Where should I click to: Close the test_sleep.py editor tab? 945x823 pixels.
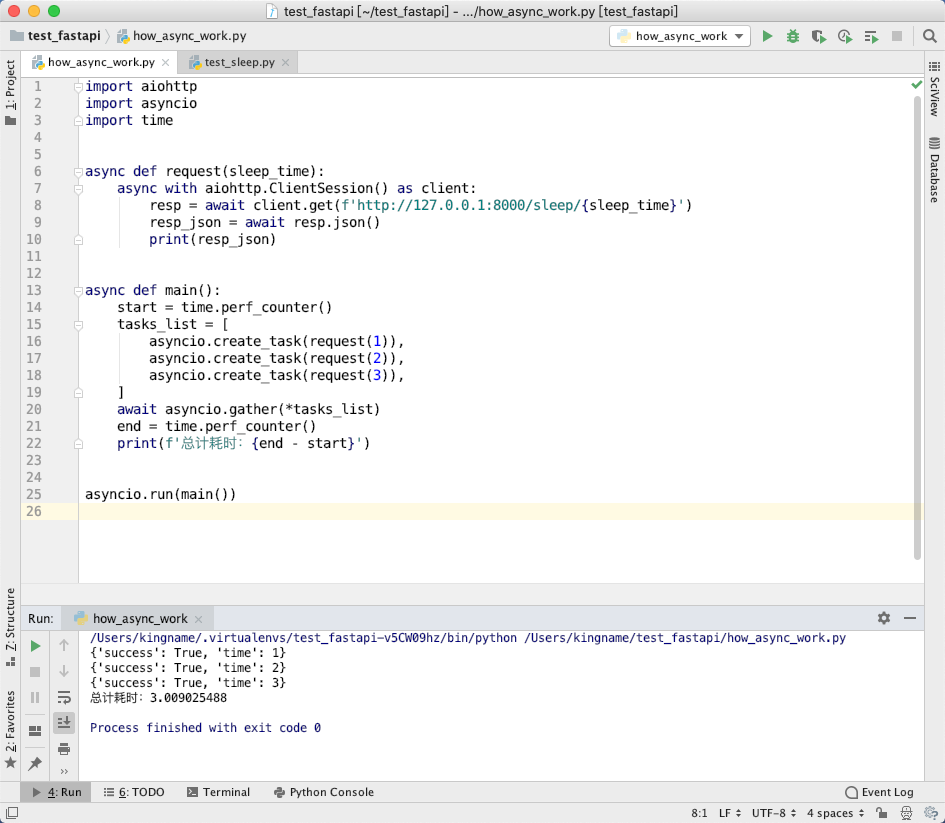pos(286,63)
